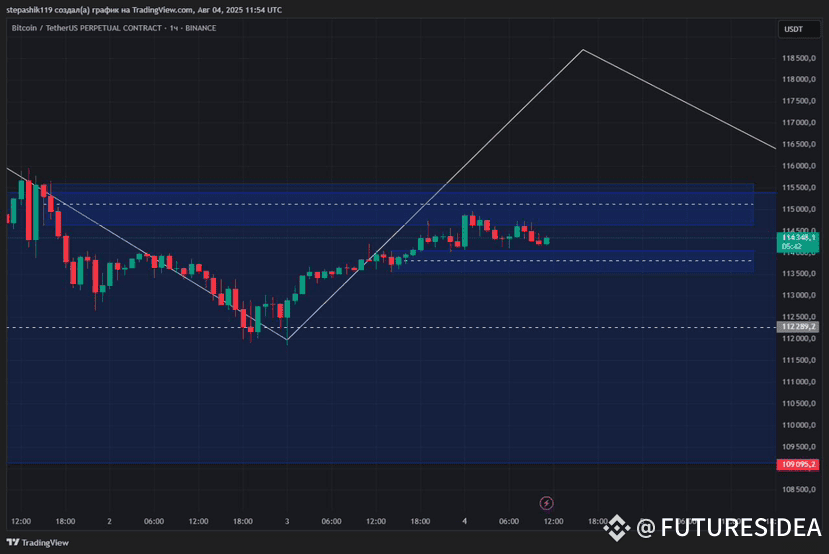
Task: Click the white dashed 112289,2 horizontal line
Action: [391, 328]
